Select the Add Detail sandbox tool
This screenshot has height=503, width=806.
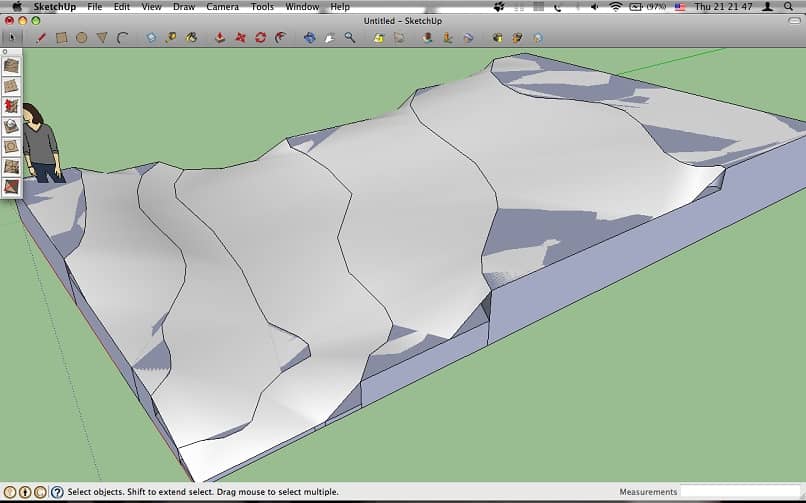click(x=11, y=166)
